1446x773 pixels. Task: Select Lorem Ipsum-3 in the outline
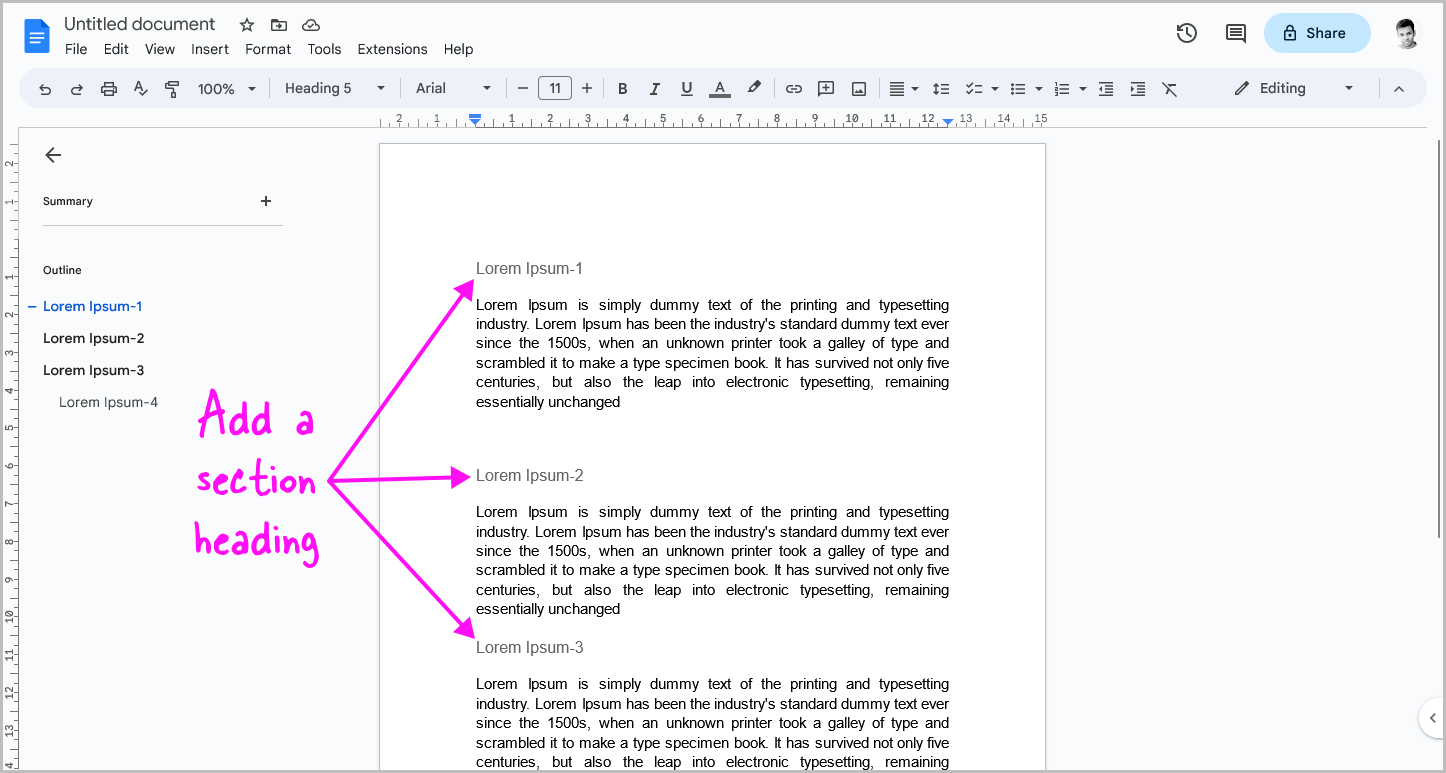click(x=93, y=370)
